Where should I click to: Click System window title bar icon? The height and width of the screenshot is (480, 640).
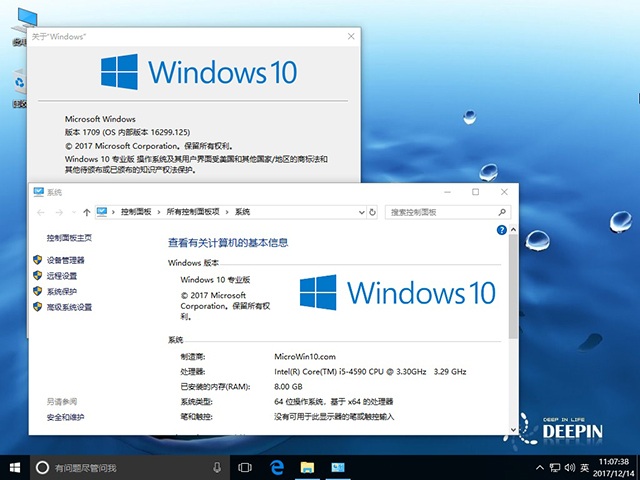click(x=38, y=192)
